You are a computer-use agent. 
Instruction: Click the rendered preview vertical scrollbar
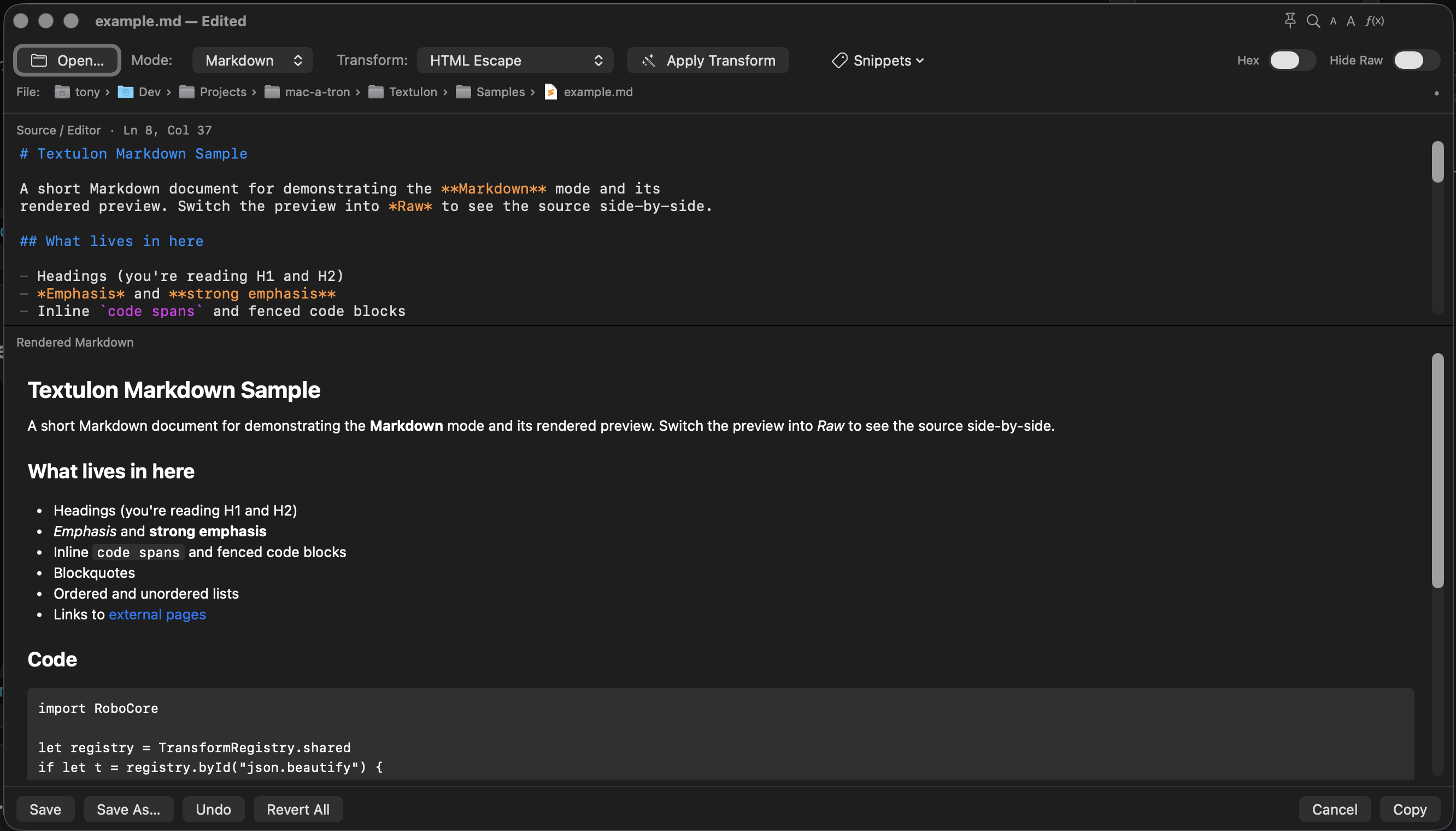click(1437, 471)
